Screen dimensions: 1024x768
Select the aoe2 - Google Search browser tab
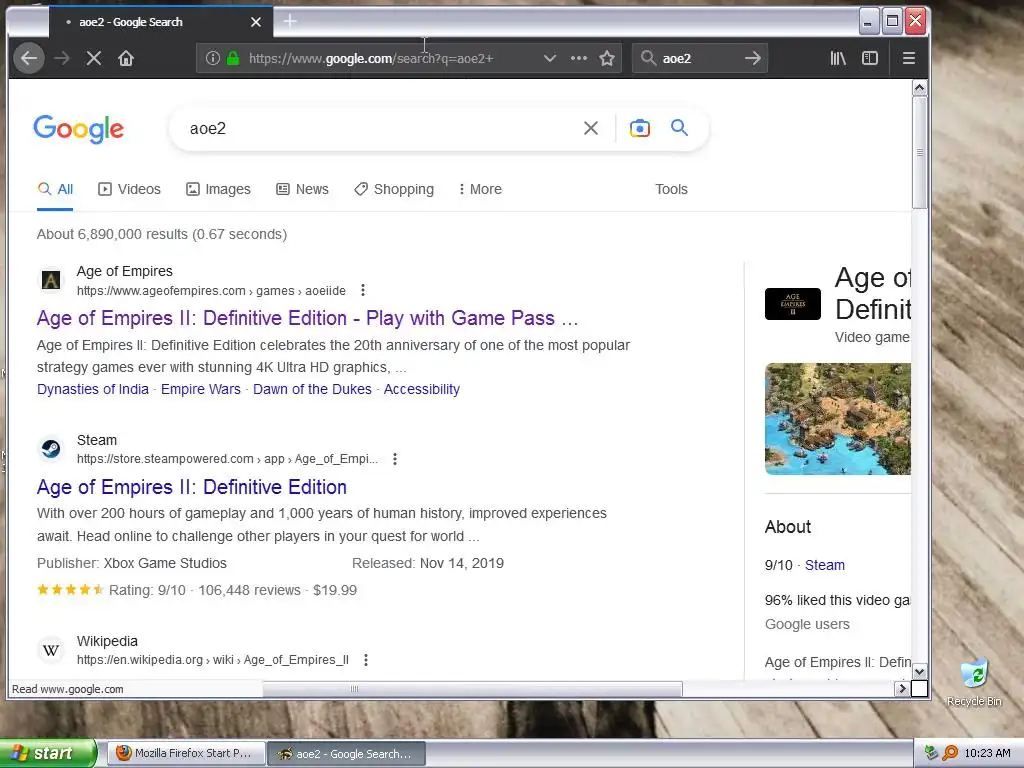tap(159, 22)
